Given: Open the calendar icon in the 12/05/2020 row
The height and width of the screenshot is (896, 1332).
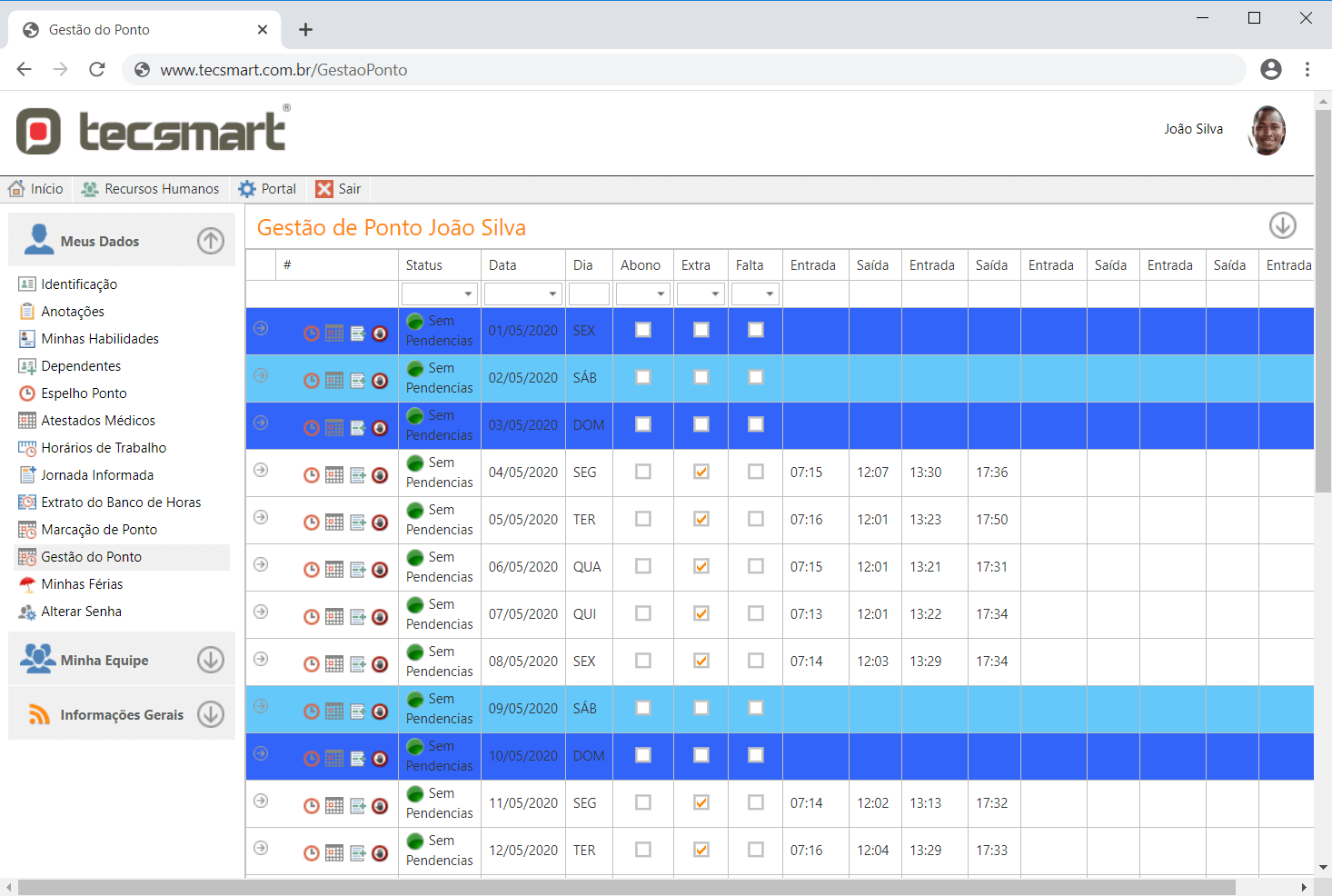Looking at the screenshot, I should 334,853.
